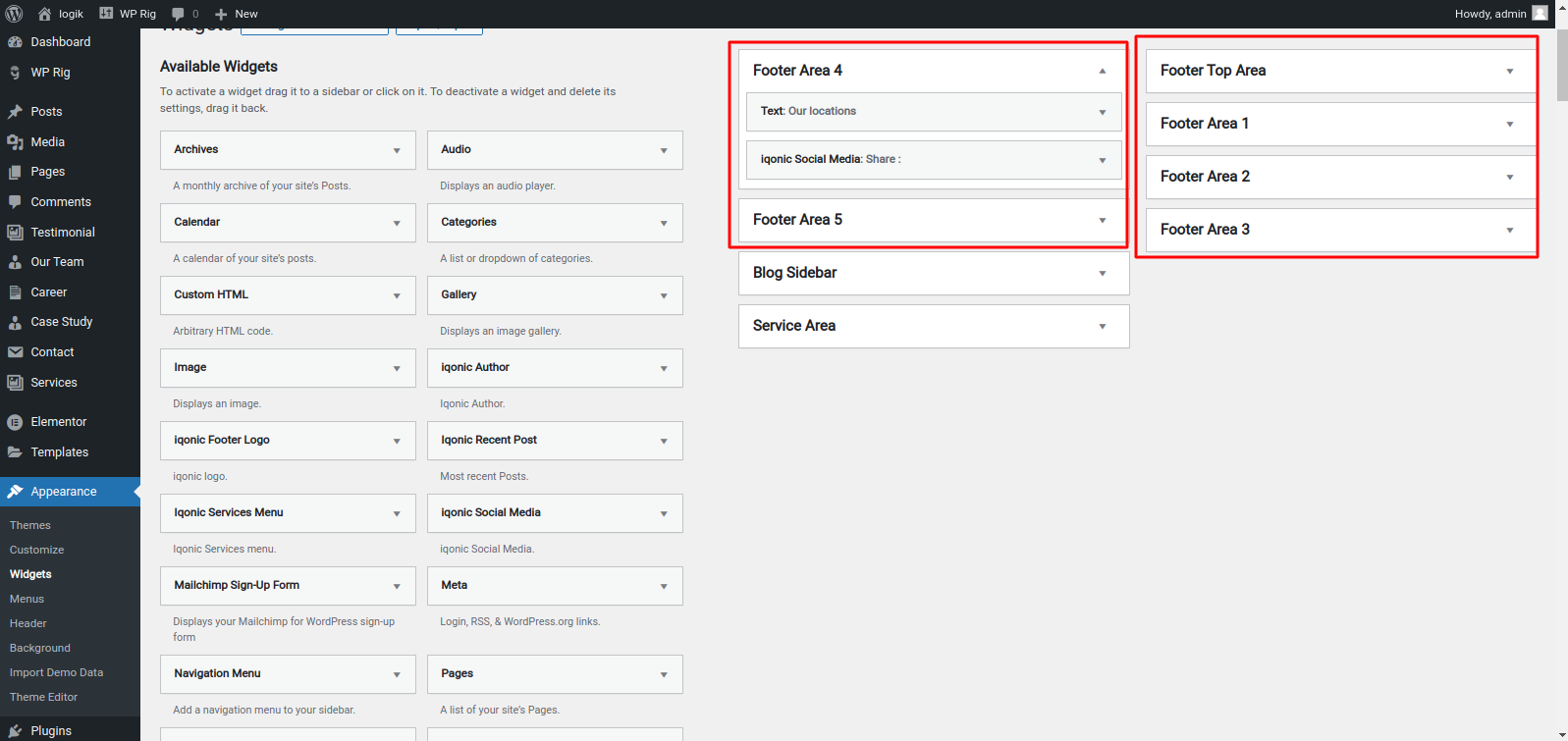The image size is (1568, 741).
Task: Click the Templates folder icon
Action: [15, 452]
